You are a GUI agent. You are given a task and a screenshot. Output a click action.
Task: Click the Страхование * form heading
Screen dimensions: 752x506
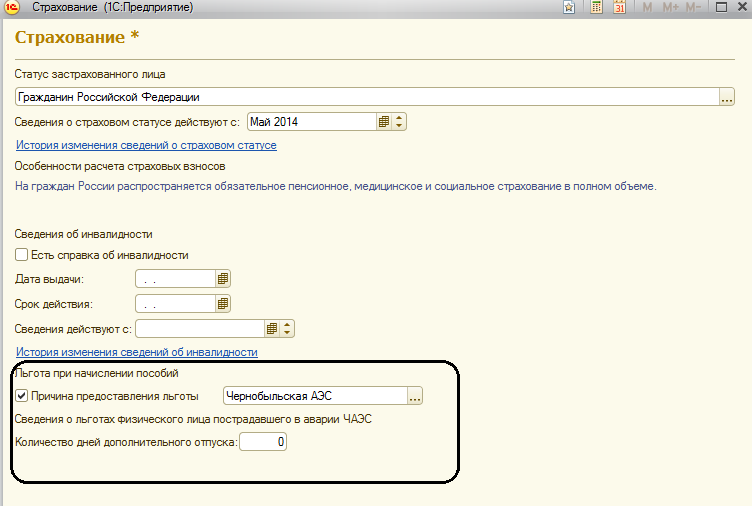click(x=77, y=37)
